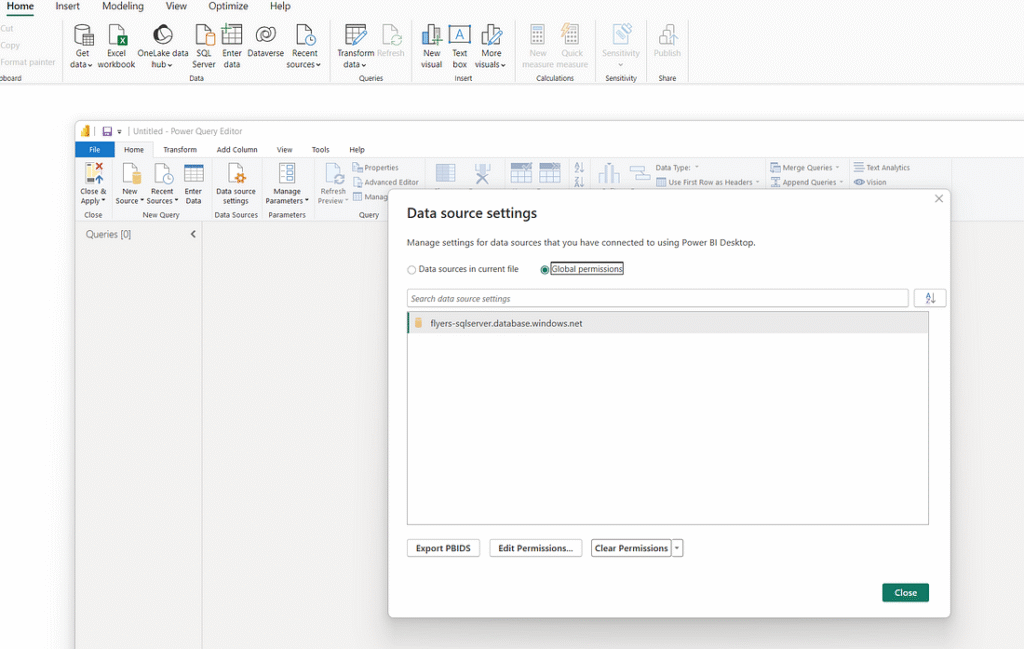
Task: Open the Data Type dropdown
Action: 677,168
